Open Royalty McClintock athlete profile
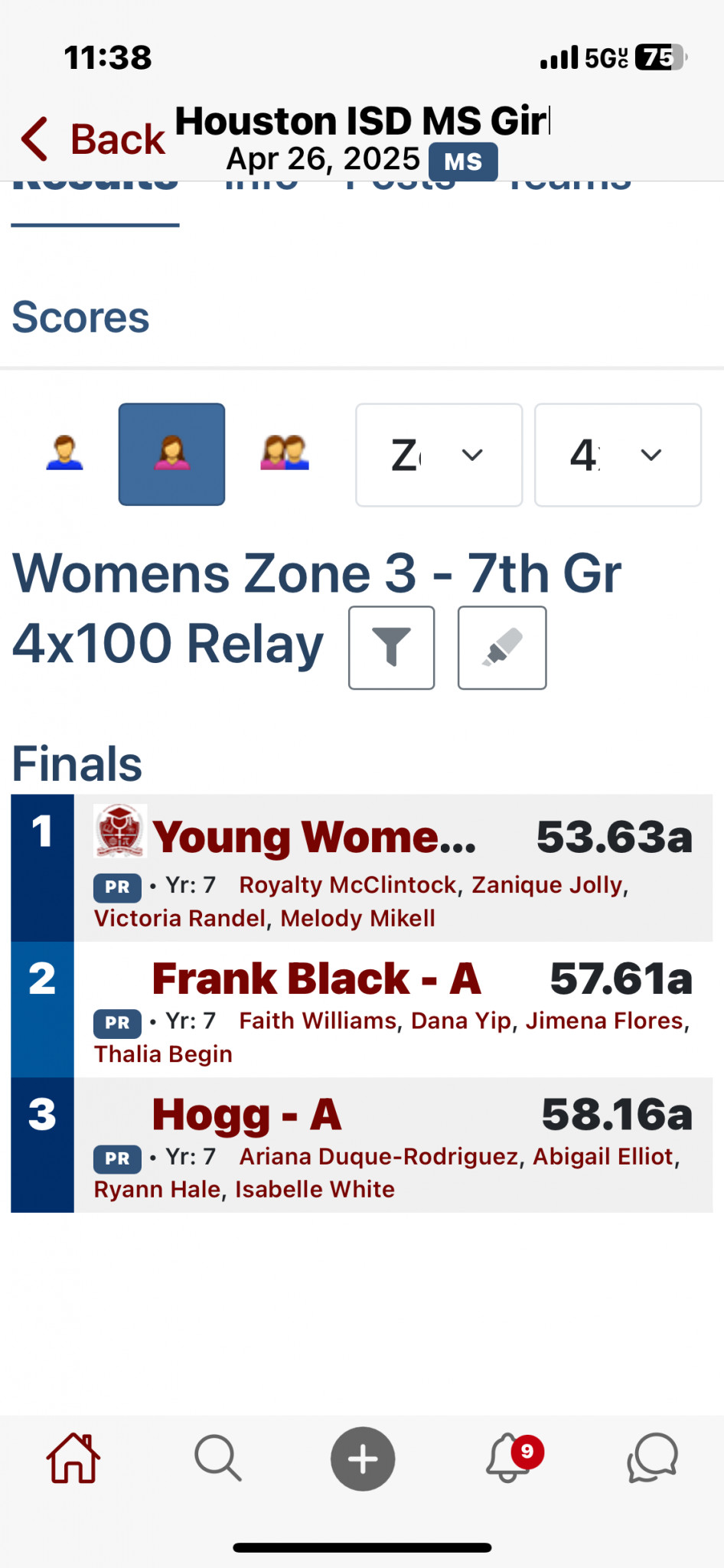 pyautogui.click(x=348, y=885)
